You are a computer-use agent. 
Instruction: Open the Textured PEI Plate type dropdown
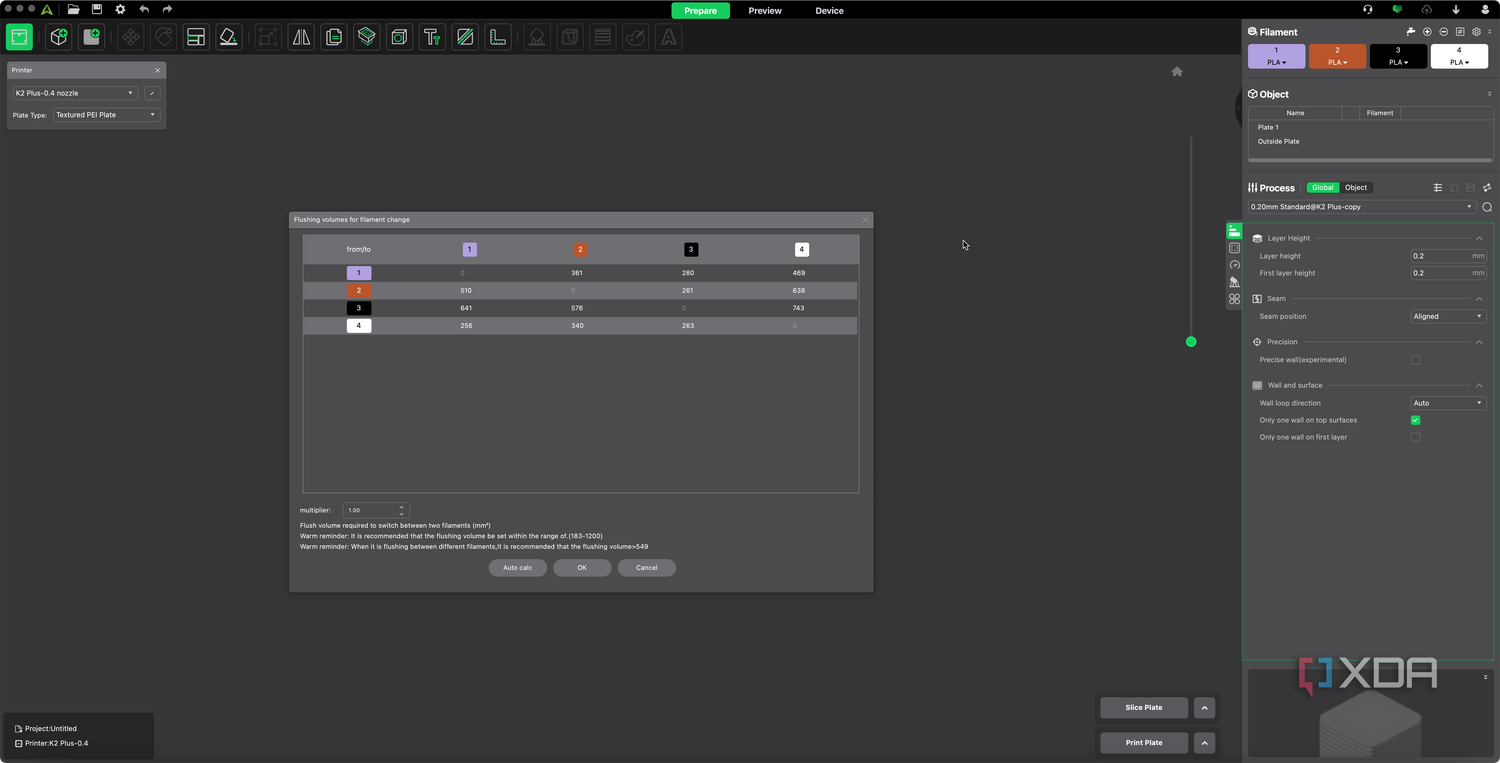click(106, 115)
